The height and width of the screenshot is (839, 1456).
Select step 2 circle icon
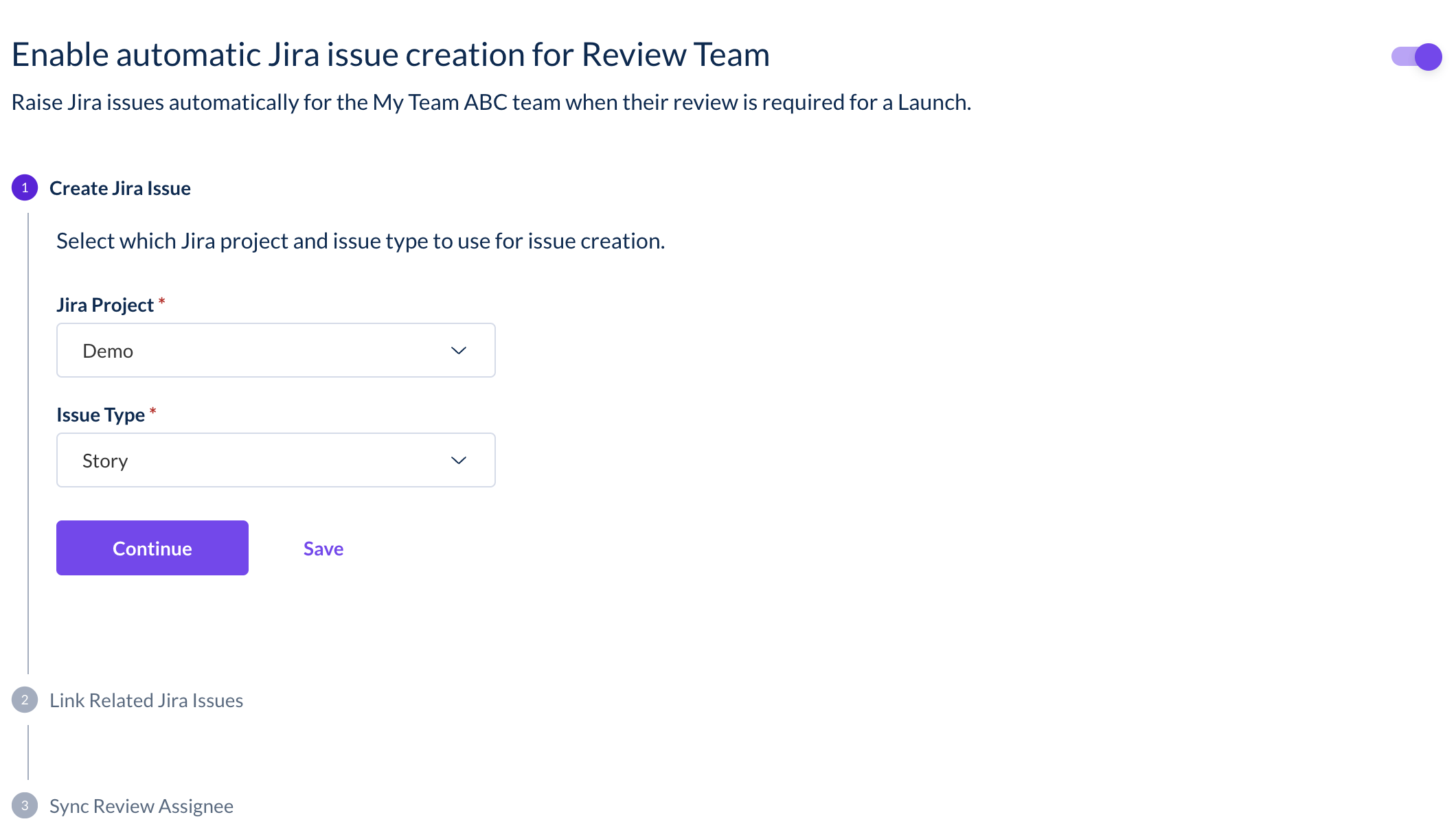click(25, 700)
